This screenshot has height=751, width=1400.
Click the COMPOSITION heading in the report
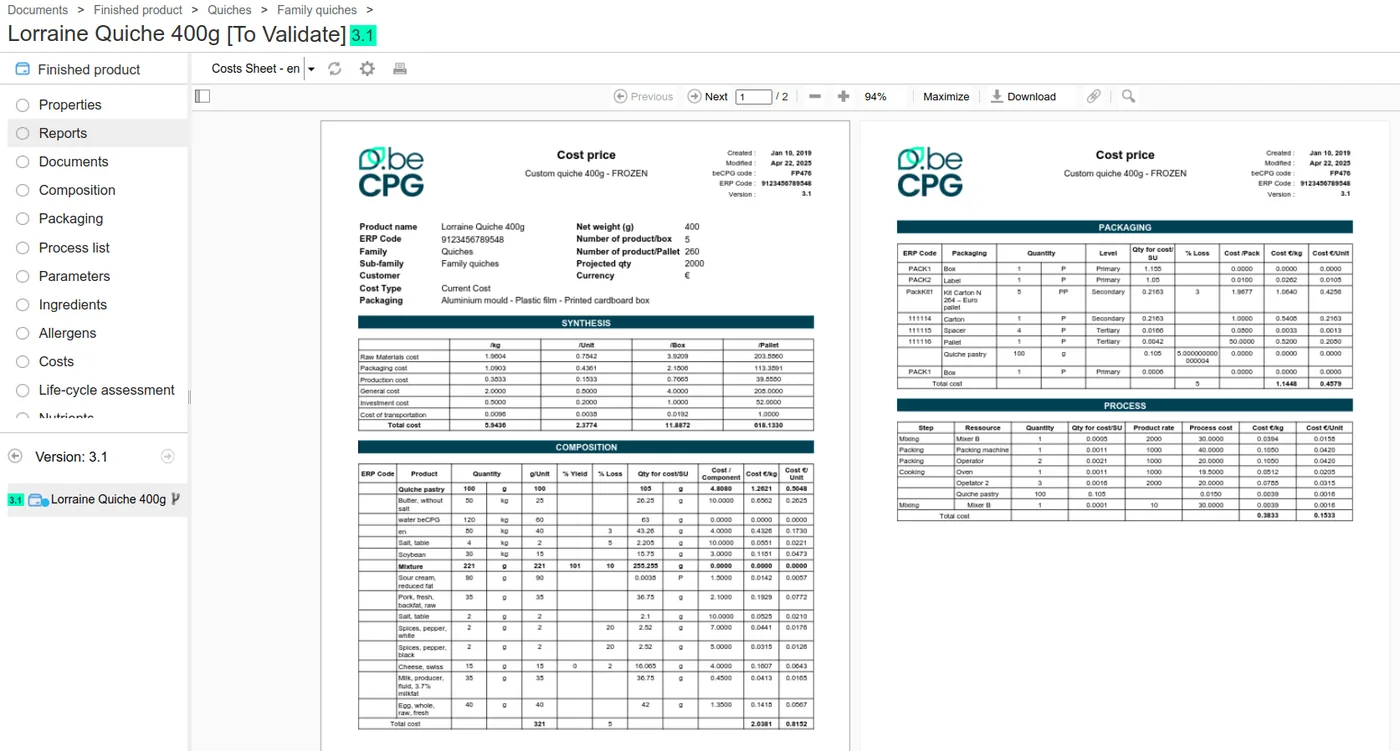(x=586, y=447)
